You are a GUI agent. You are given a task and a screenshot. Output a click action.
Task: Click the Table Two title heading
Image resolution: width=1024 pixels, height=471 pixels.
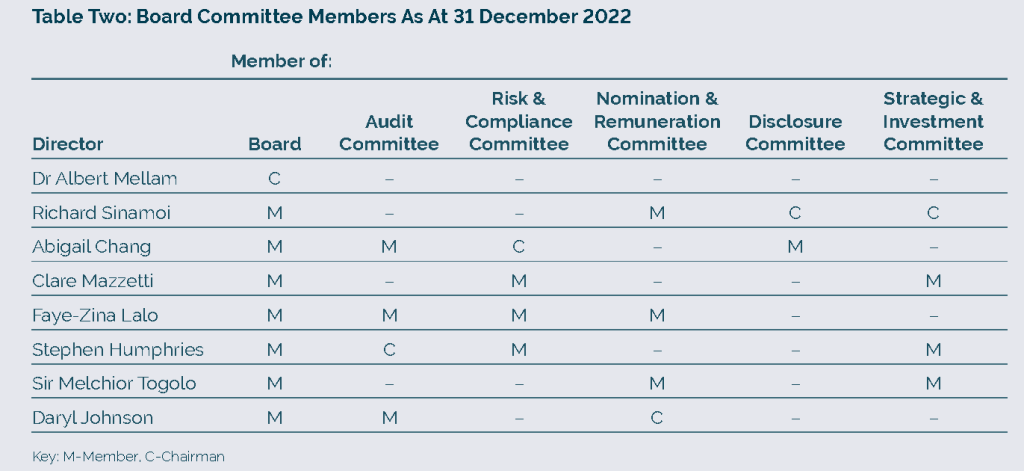point(331,16)
